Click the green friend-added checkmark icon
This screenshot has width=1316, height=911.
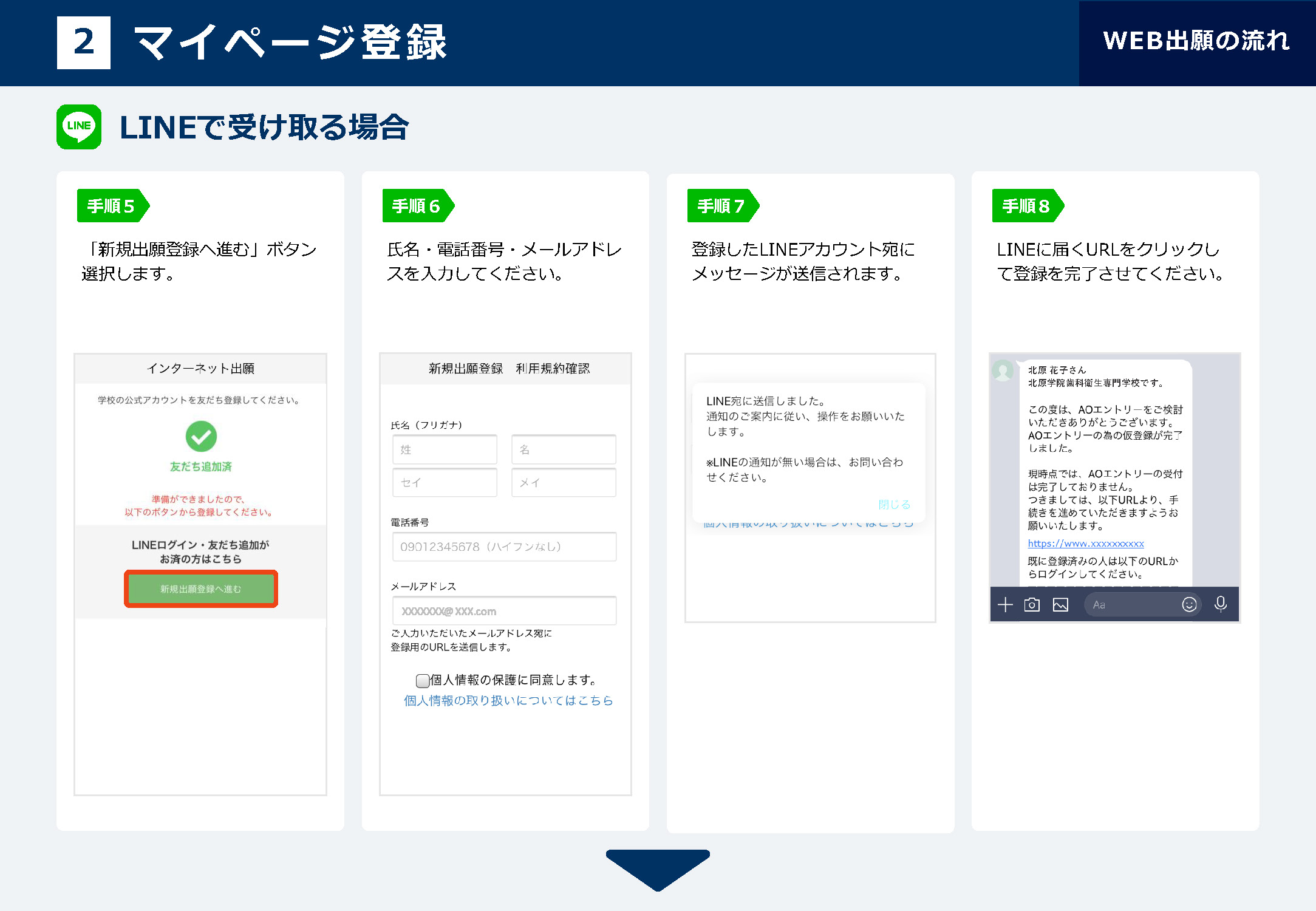201,436
